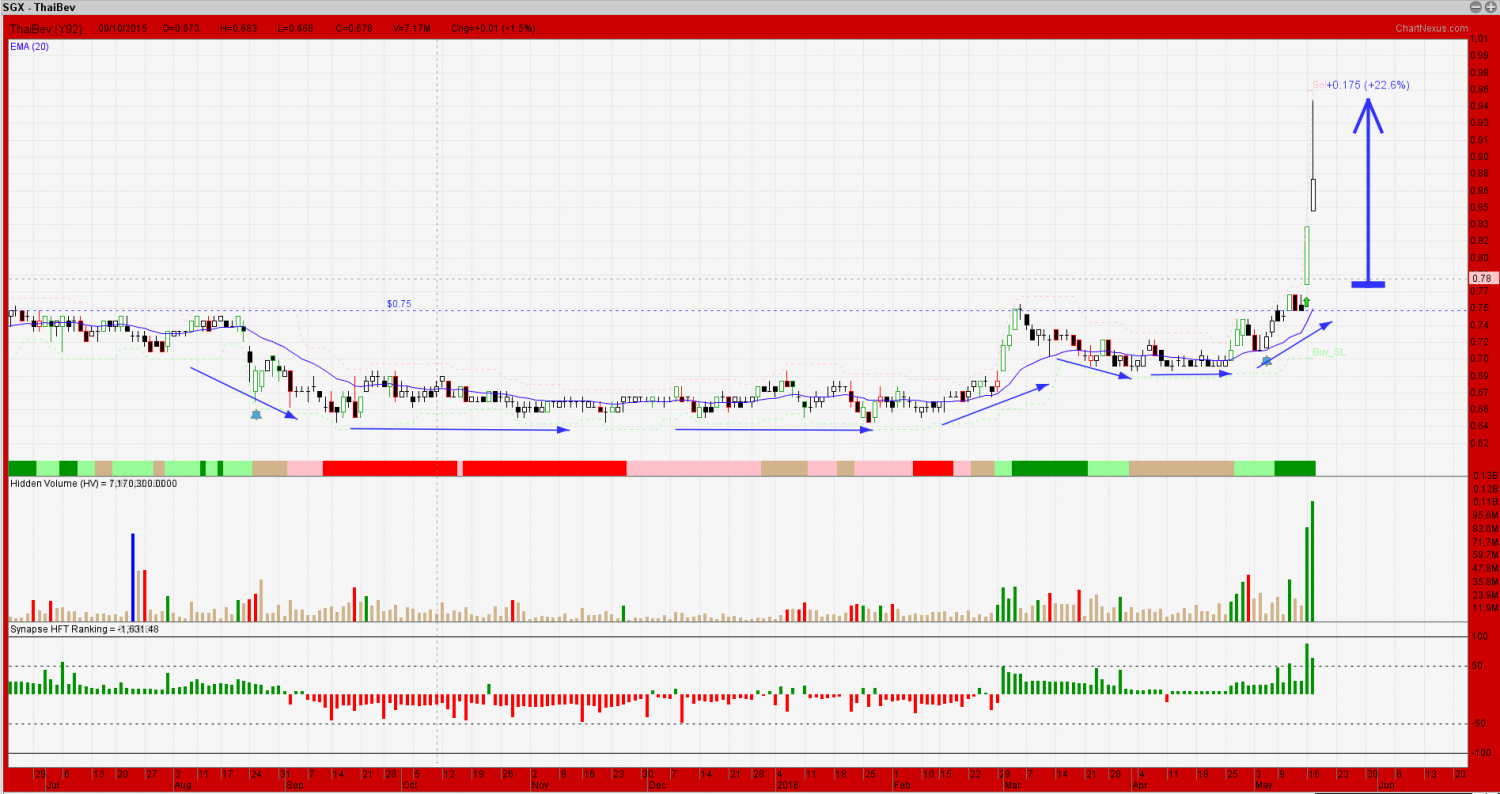Image resolution: width=1500 pixels, height=794 pixels.
Task: Click the long red segment of trend color bar
Action: [545, 468]
